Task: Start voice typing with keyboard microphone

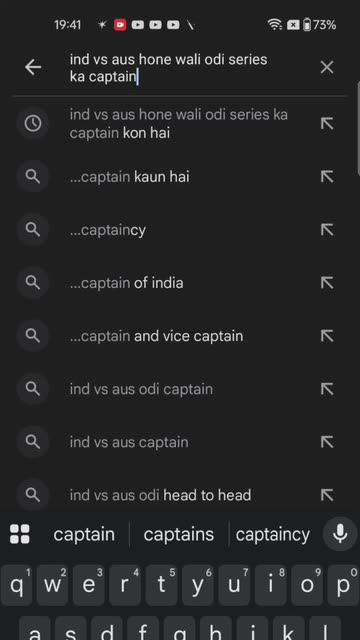Action: 340,534
